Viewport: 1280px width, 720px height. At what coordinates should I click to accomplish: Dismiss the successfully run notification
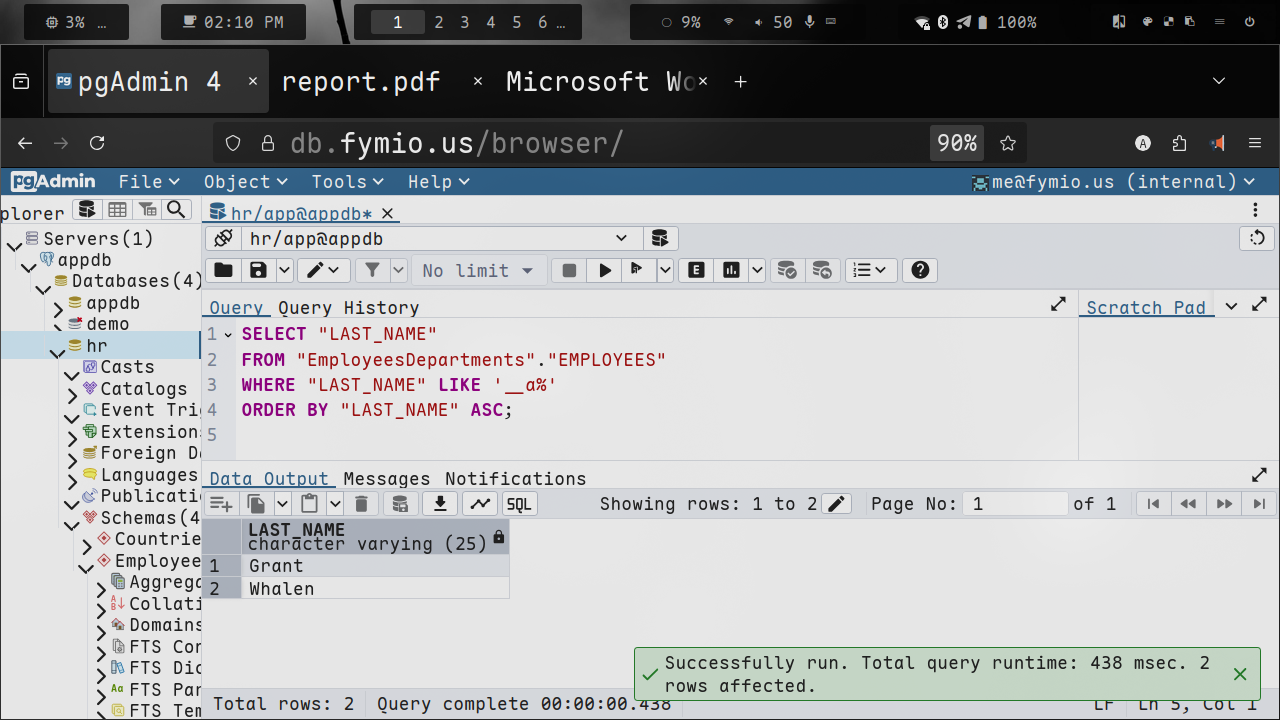pyautogui.click(x=1240, y=674)
